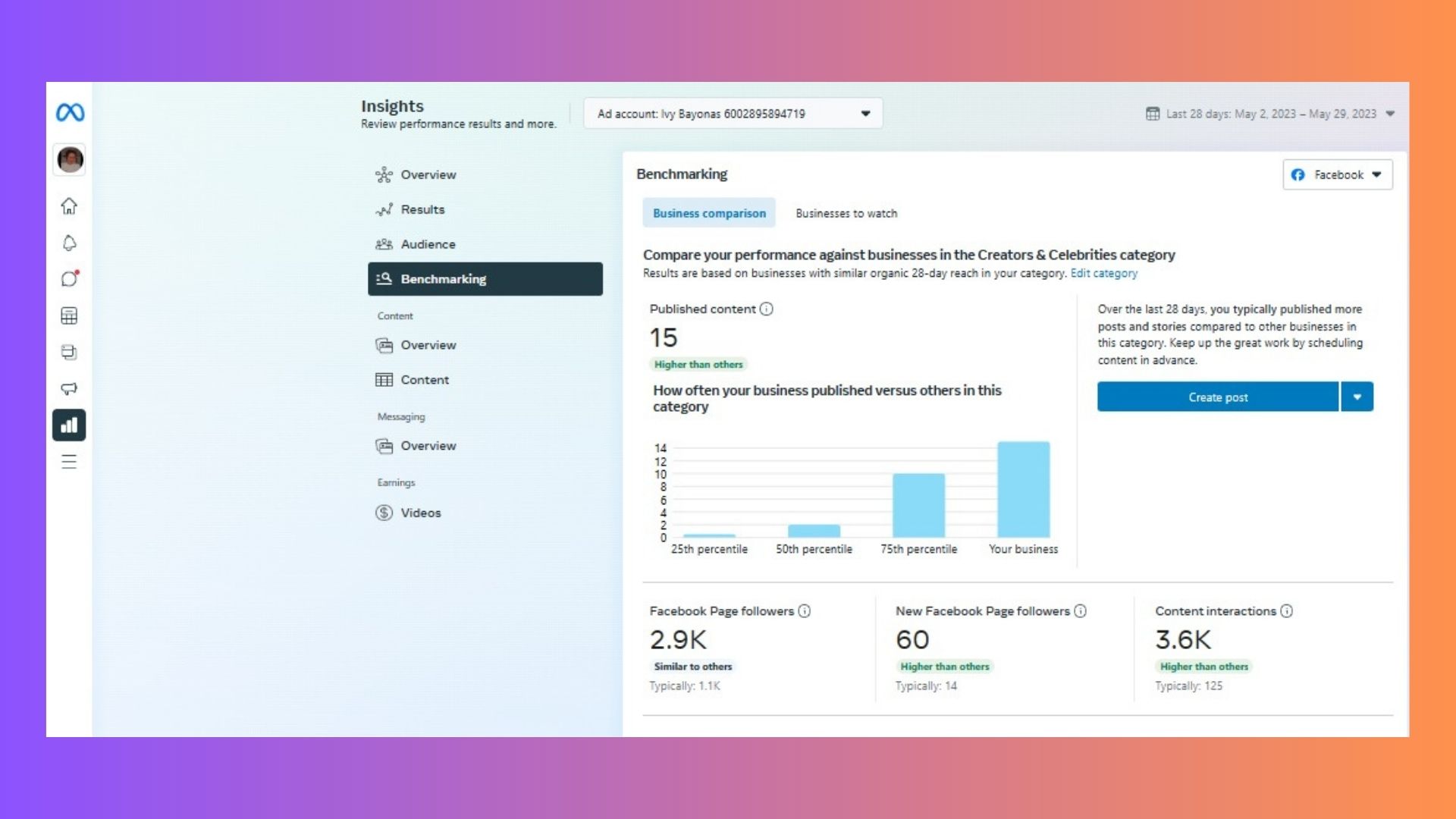
Task: Open the Notifications bell icon
Action: click(69, 243)
